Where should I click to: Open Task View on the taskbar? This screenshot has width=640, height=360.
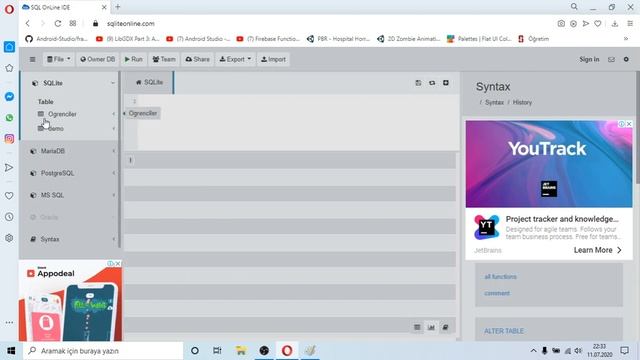[217, 351]
